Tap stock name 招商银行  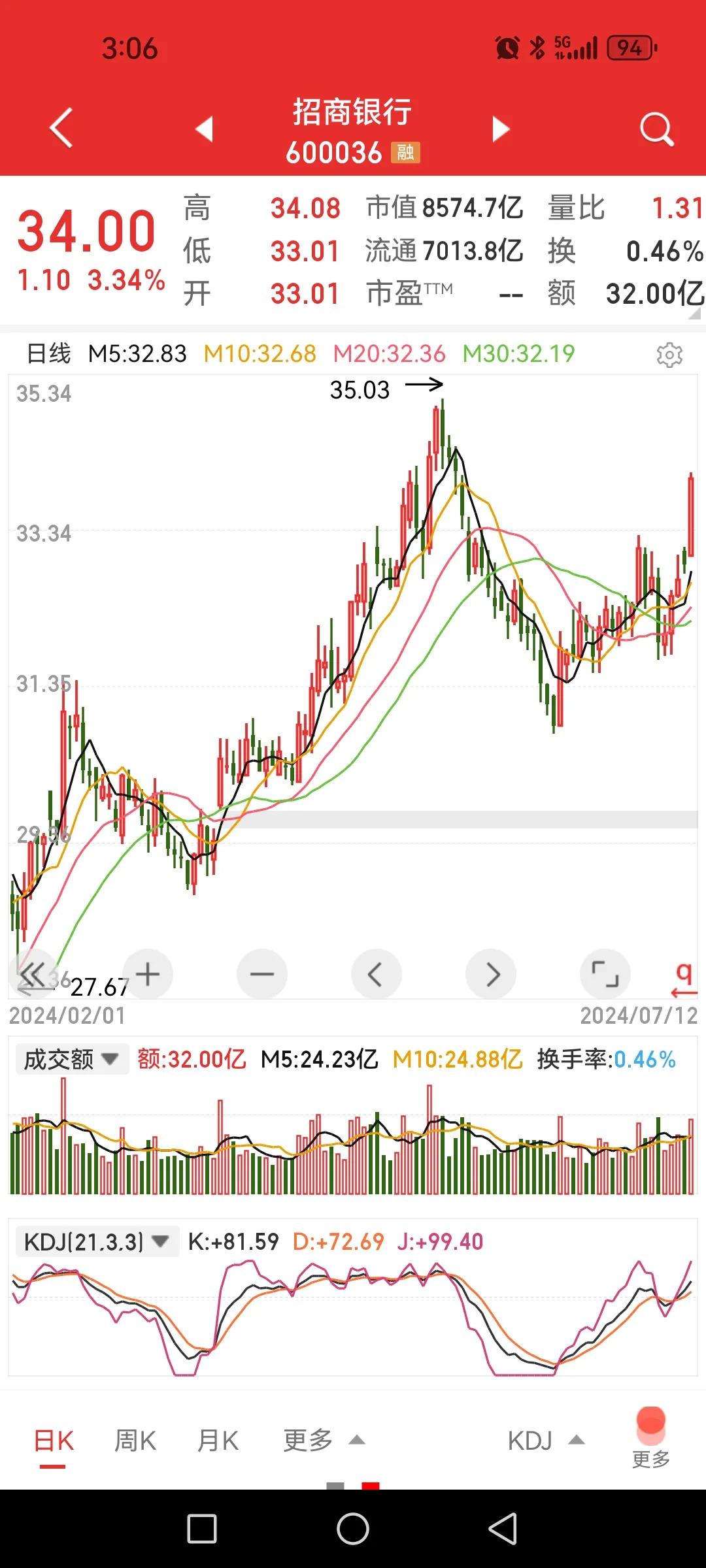pyautogui.click(x=352, y=112)
